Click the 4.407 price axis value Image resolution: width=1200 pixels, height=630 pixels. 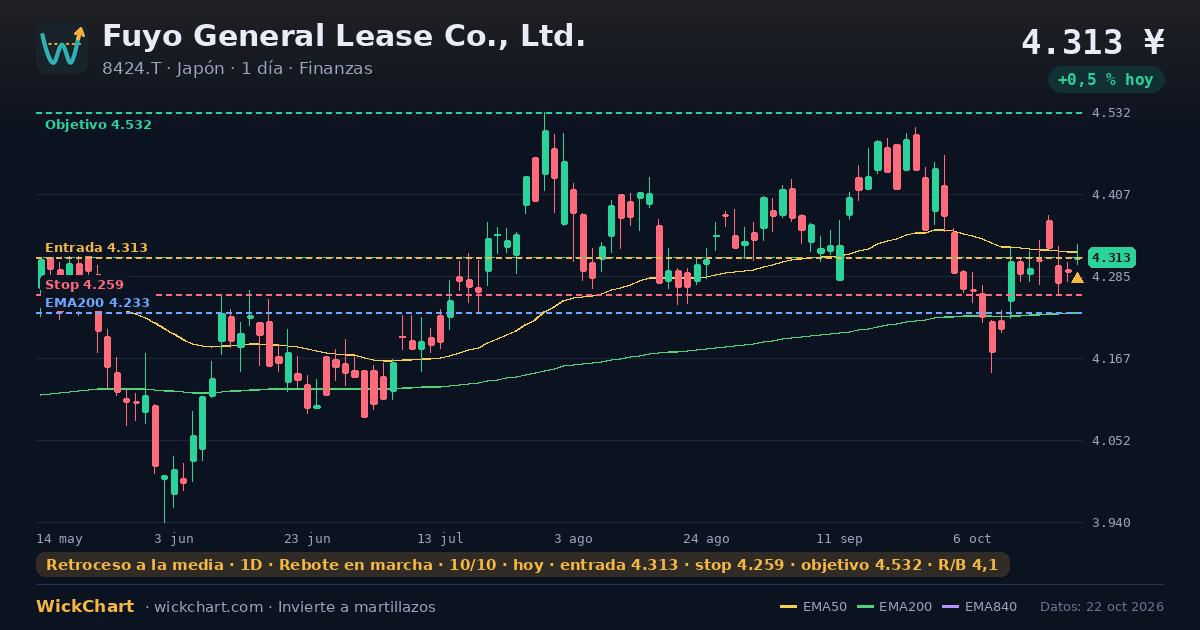[1112, 195]
